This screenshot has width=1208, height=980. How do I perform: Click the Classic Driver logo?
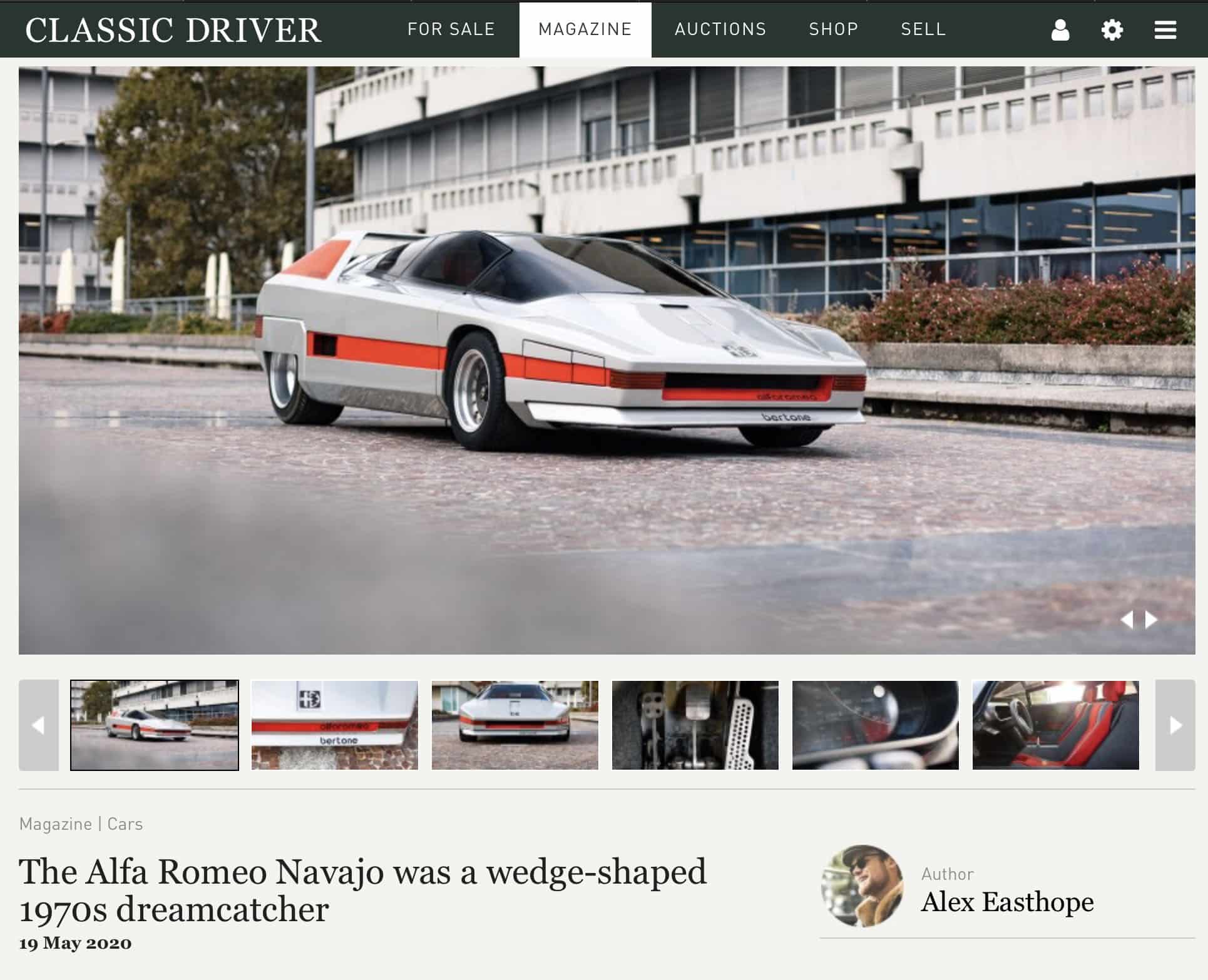pos(173,29)
